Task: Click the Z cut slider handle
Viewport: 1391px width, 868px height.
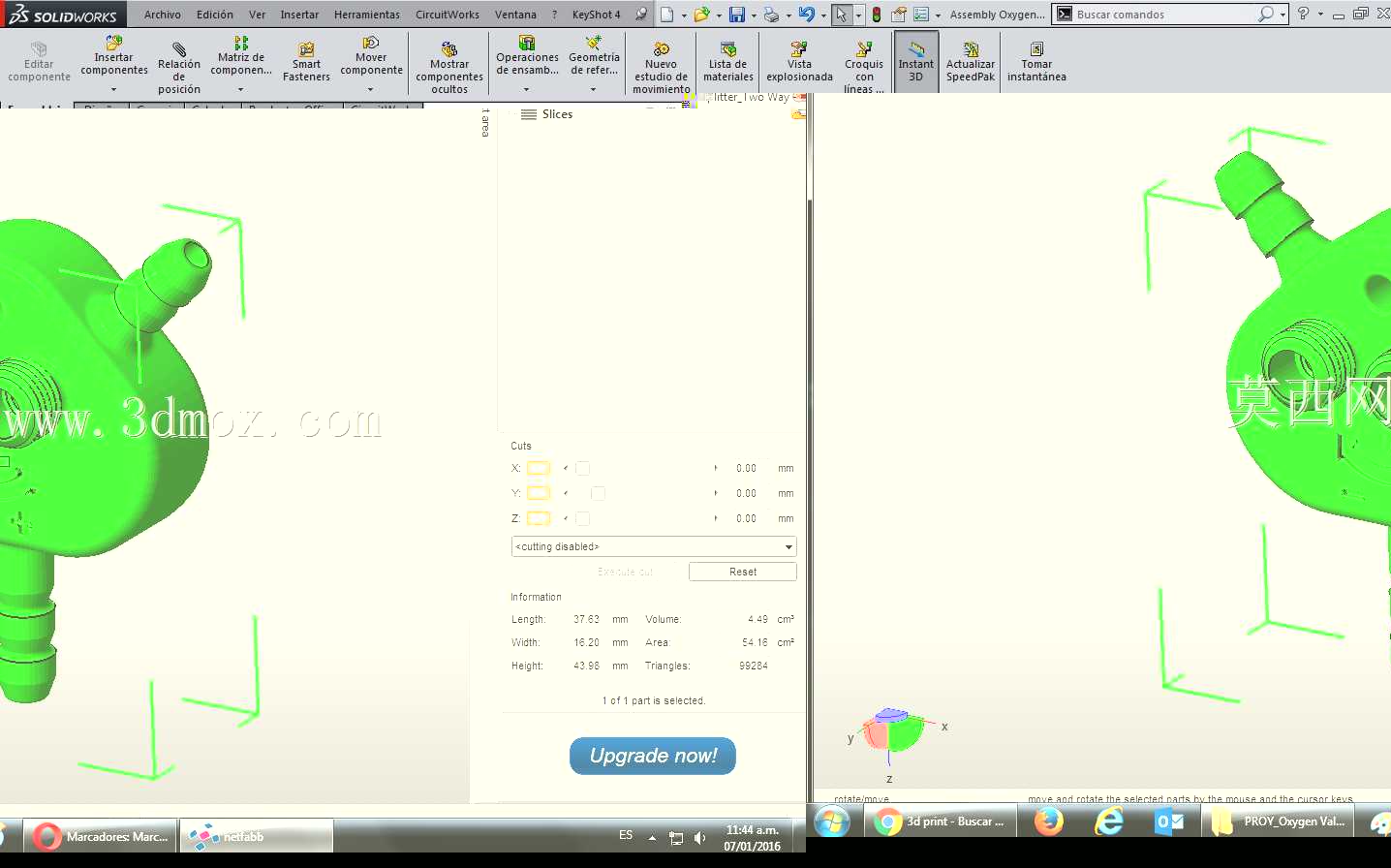Action: (582, 518)
